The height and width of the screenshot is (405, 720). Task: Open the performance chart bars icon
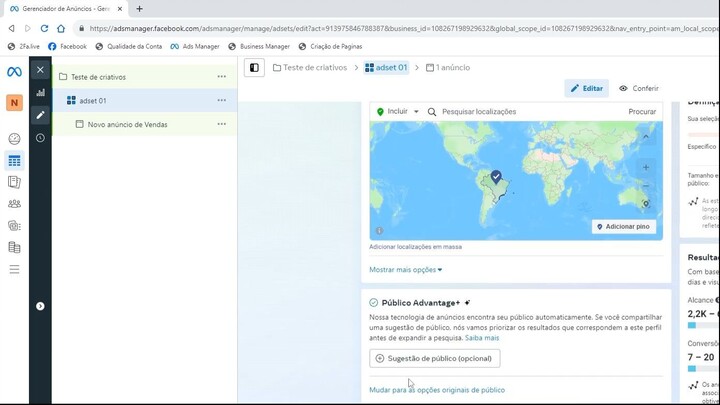tap(40, 92)
